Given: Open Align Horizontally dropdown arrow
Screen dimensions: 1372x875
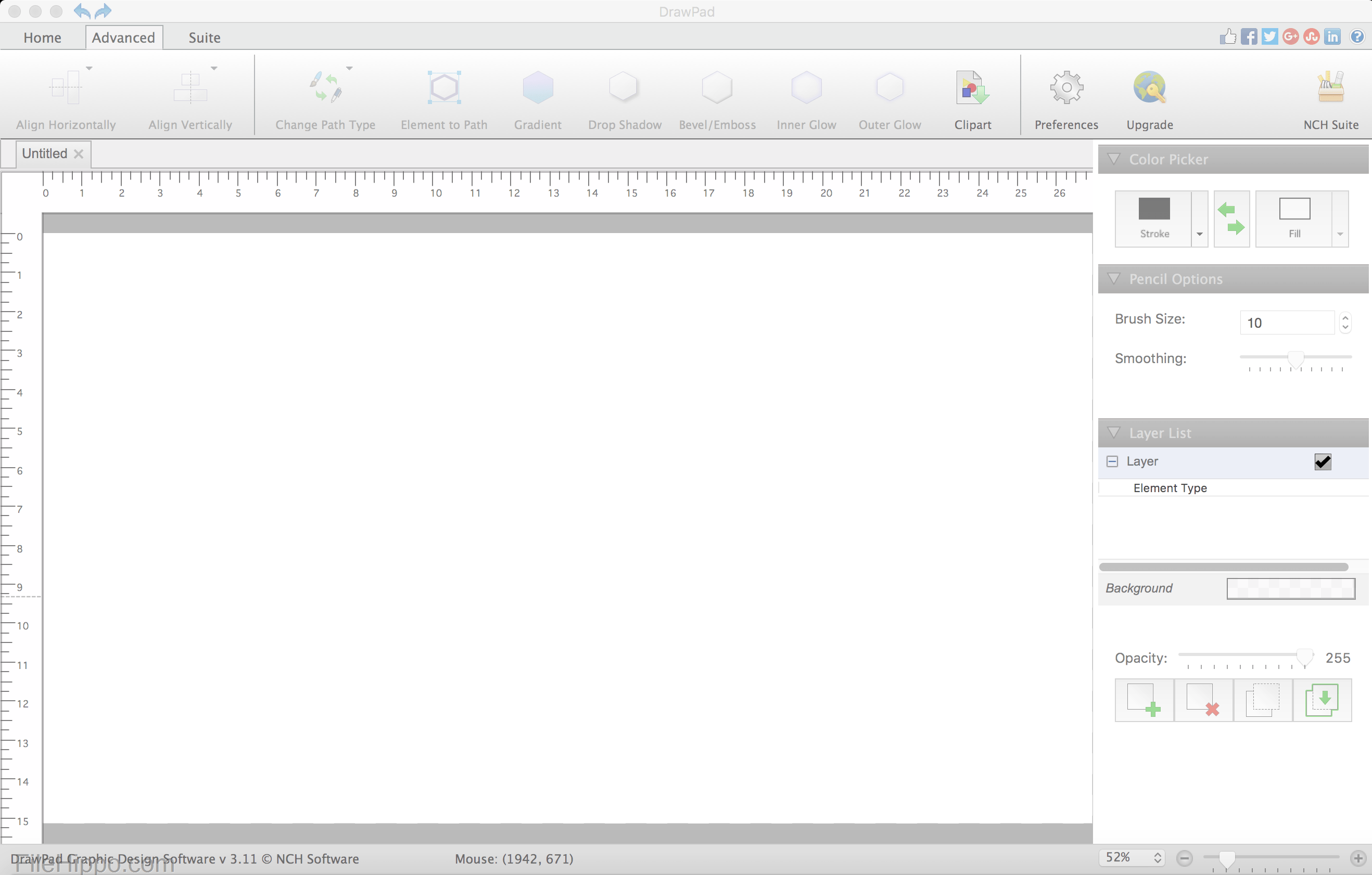Looking at the screenshot, I should click(89, 68).
